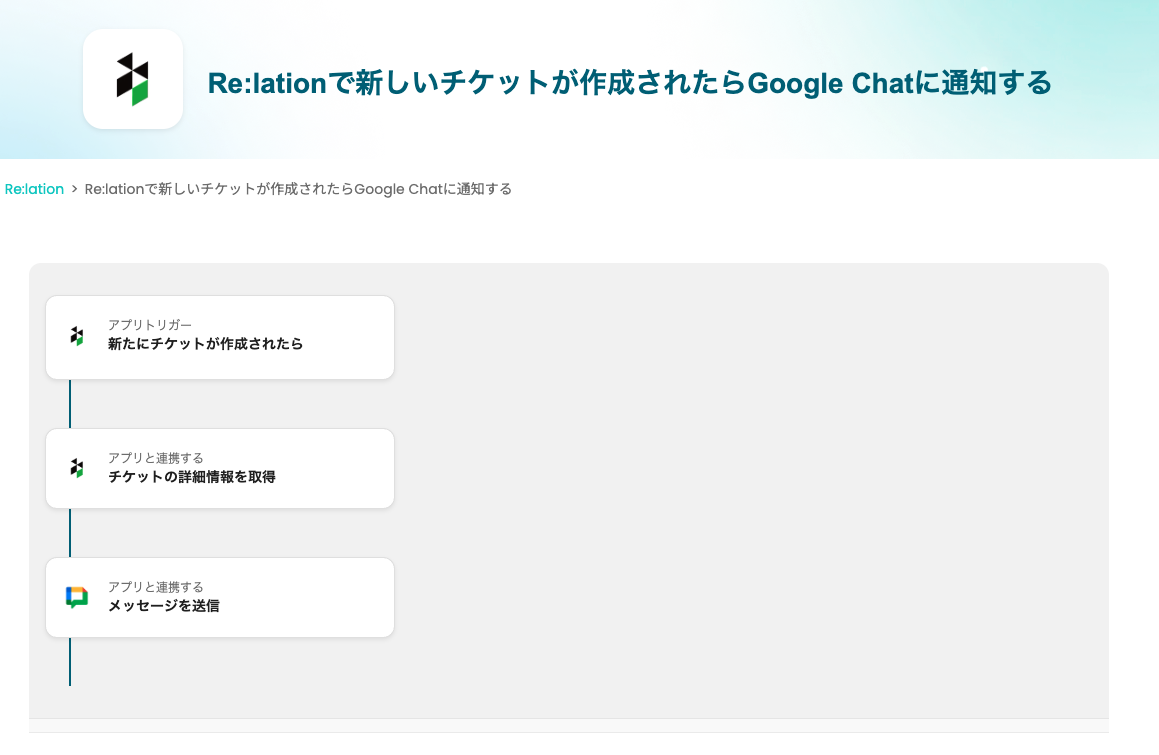Click アプリと連携する label above メッセージを送信
The width and height of the screenshot is (1159, 755).
point(156,587)
